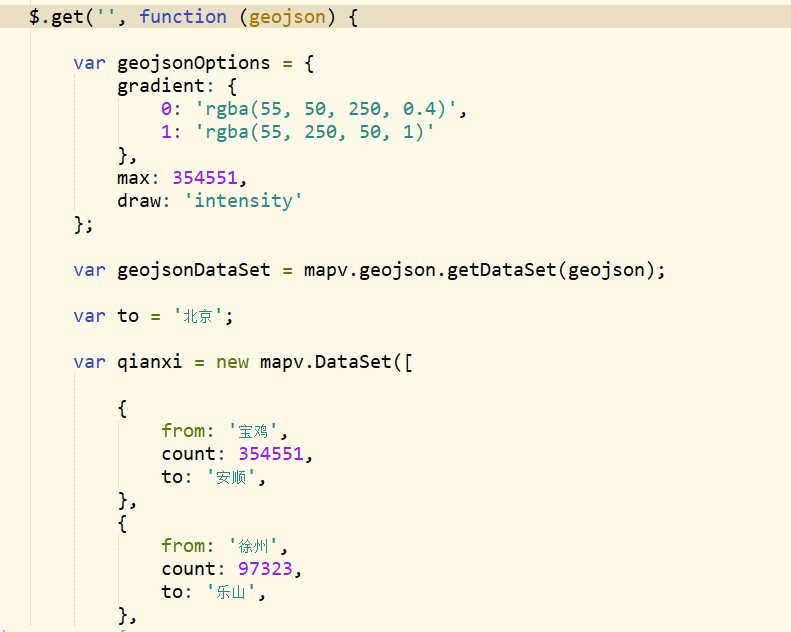This screenshot has height=632, width=791.
Task: Click the count value 354551 in first object
Action: click(x=271, y=454)
